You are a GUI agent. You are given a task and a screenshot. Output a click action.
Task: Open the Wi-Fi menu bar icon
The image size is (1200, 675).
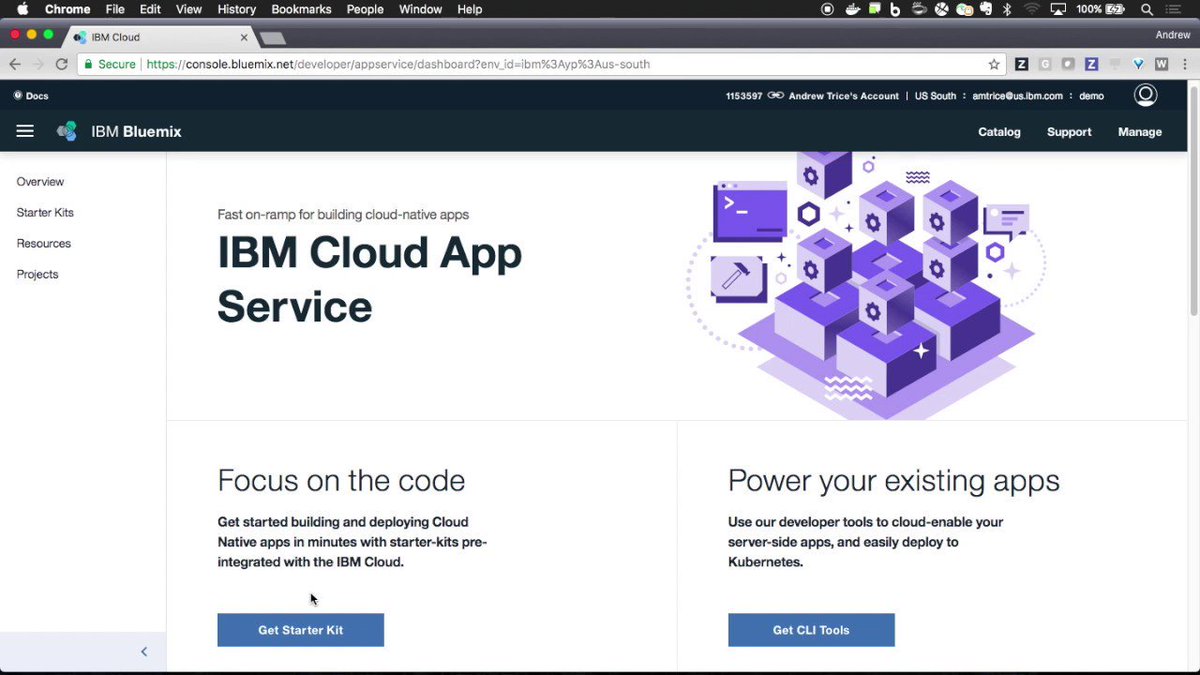pos(1031,9)
